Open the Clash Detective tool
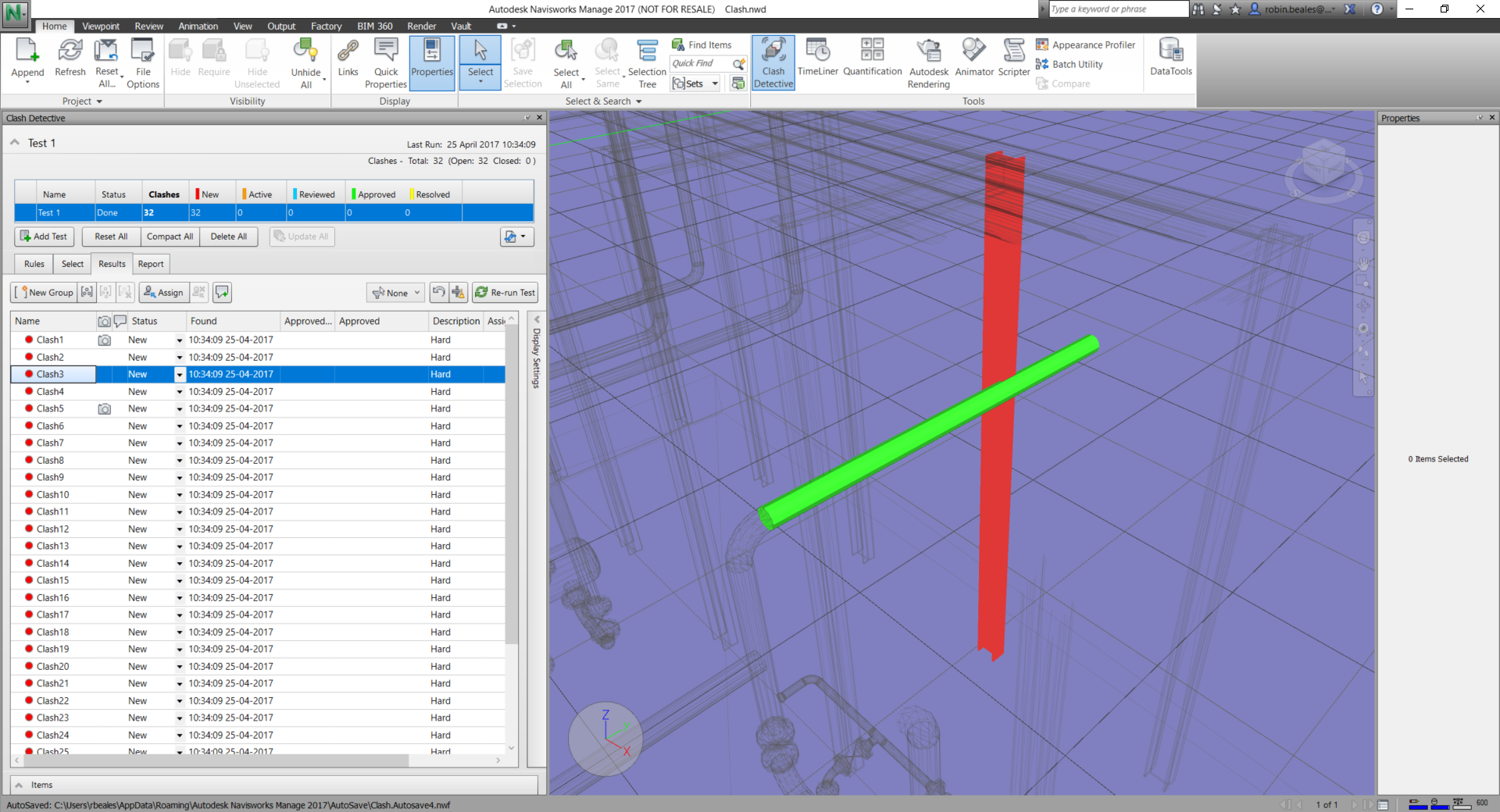Image resolution: width=1500 pixels, height=812 pixels. coord(773,62)
